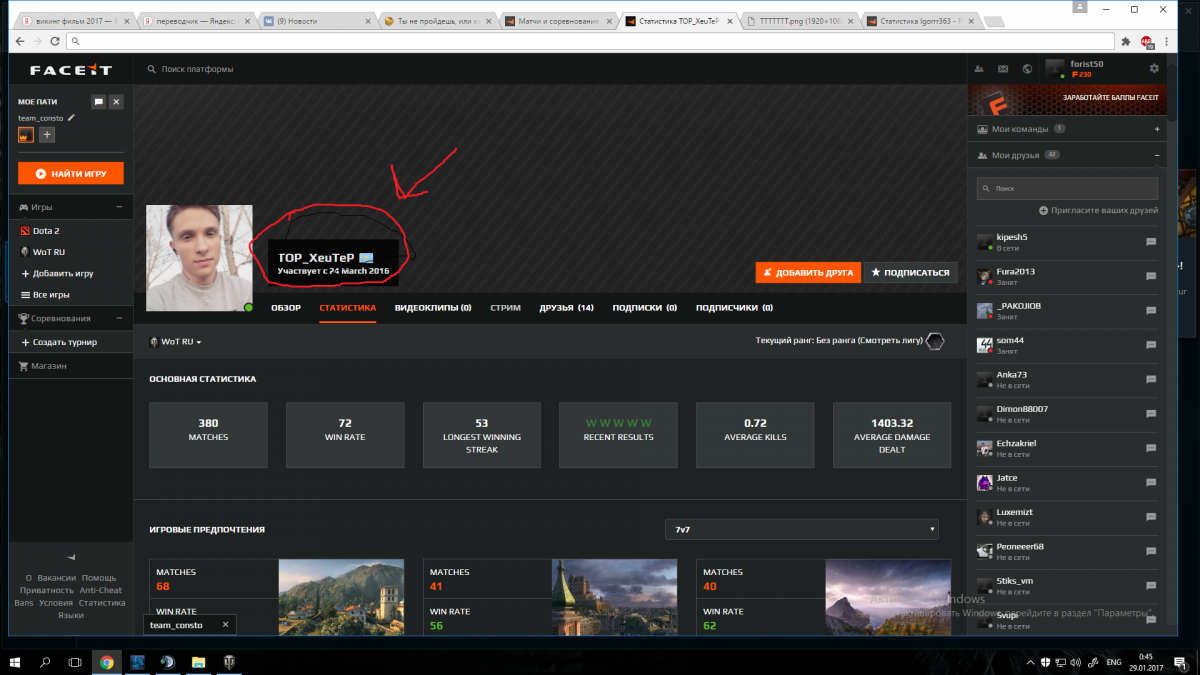This screenshot has width=1200, height=675.
Task: Click the league rank hexagon badge
Action: [x=934, y=341]
